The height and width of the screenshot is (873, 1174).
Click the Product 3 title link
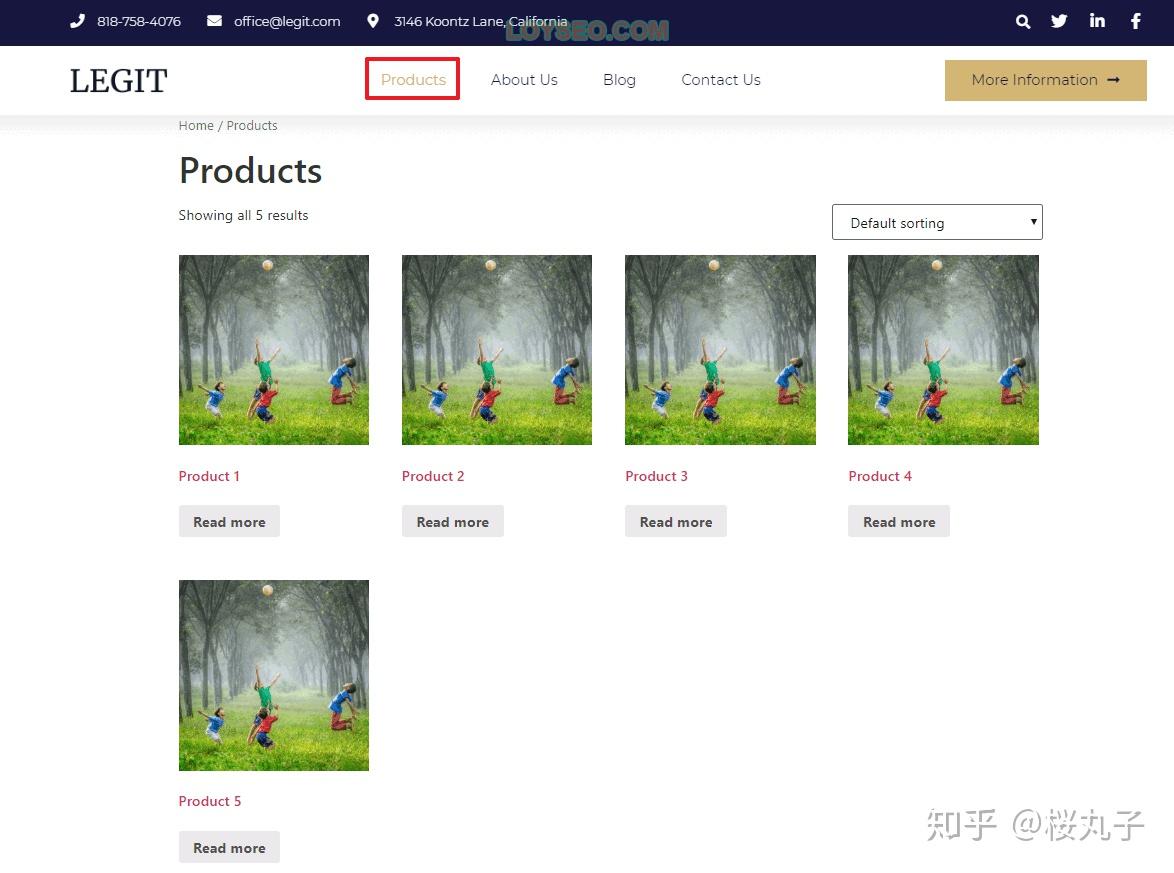[x=656, y=476]
